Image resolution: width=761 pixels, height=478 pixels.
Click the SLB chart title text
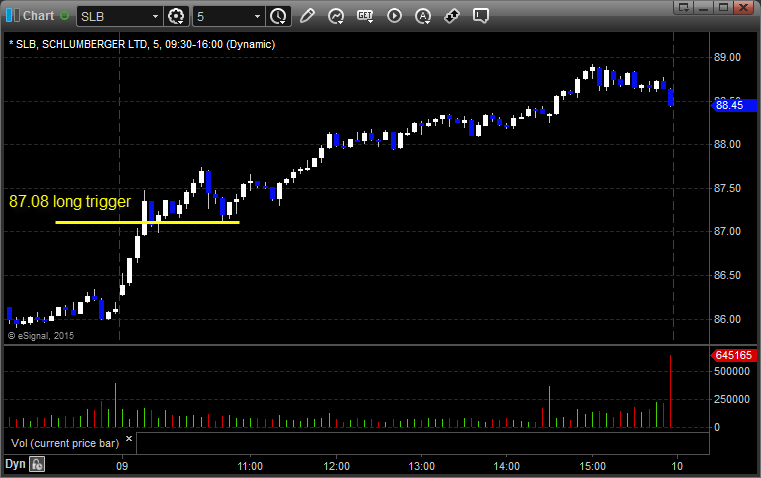[x=142, y=44]
